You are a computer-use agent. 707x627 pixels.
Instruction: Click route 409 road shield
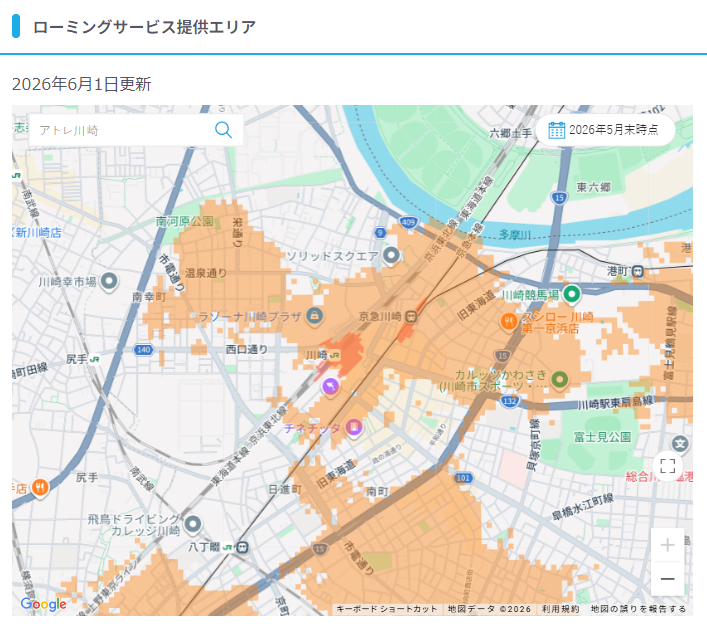408,222
